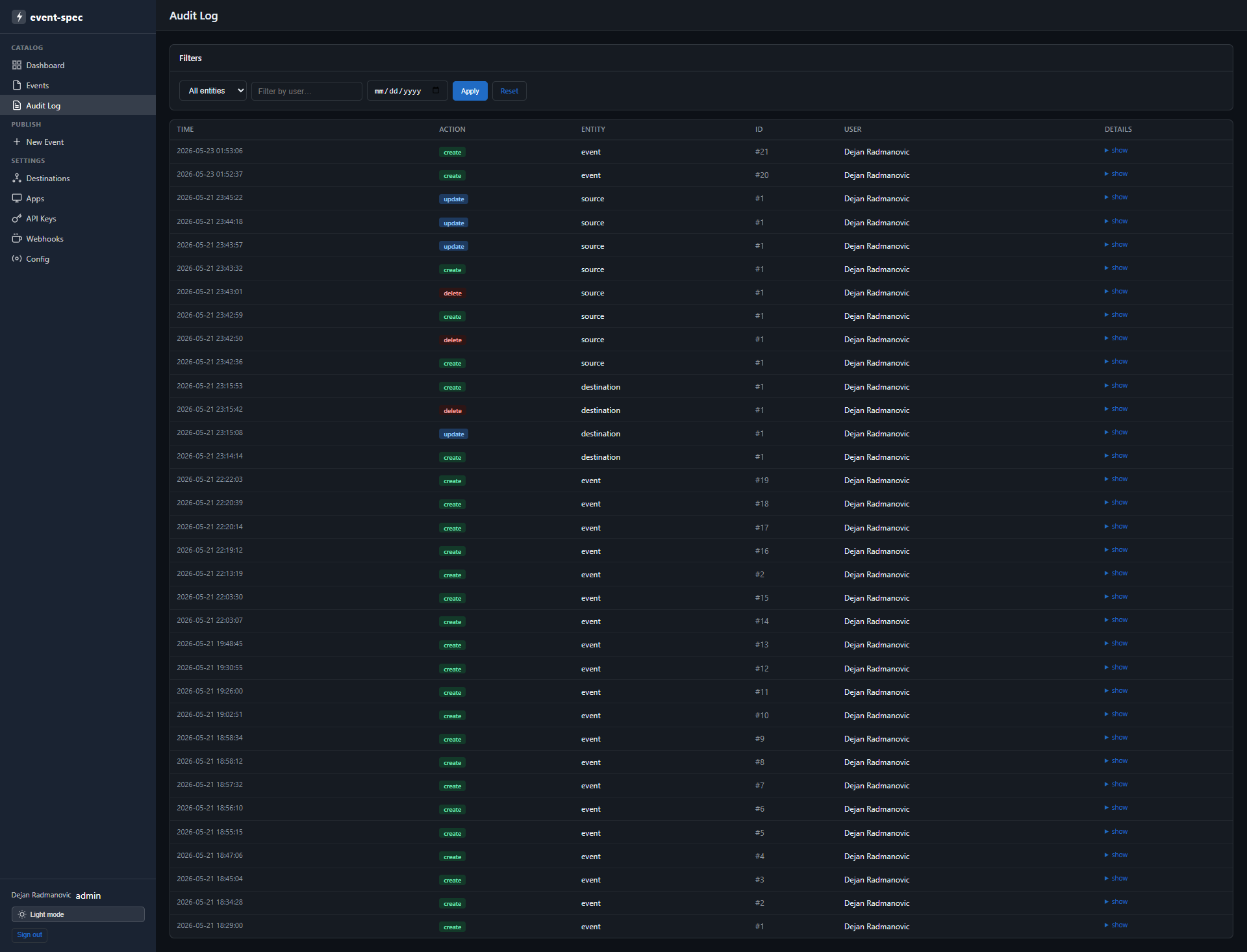Click the create badge for event #21

click(452, 153)
